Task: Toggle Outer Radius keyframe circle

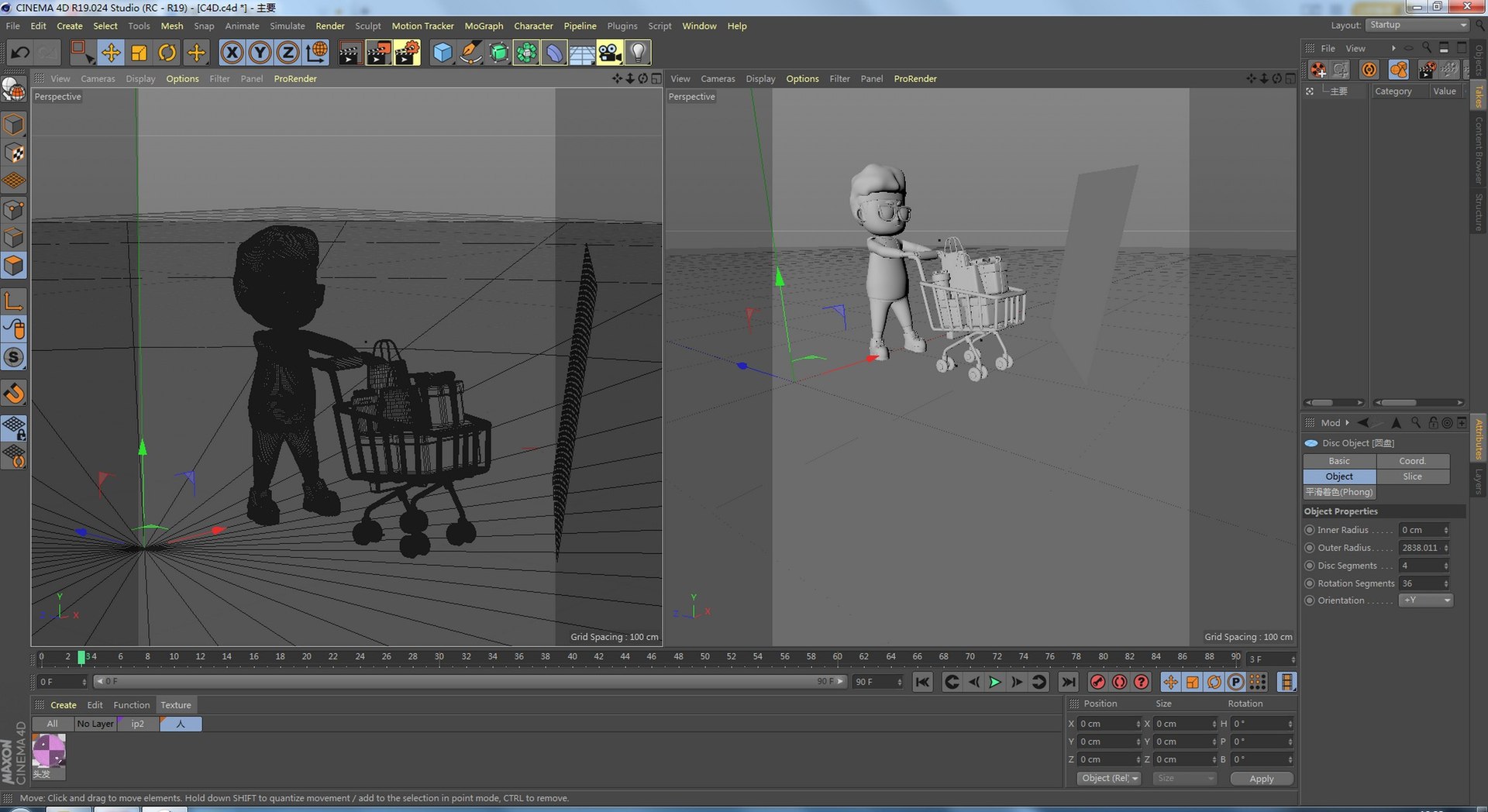Action: [1310, 548]
